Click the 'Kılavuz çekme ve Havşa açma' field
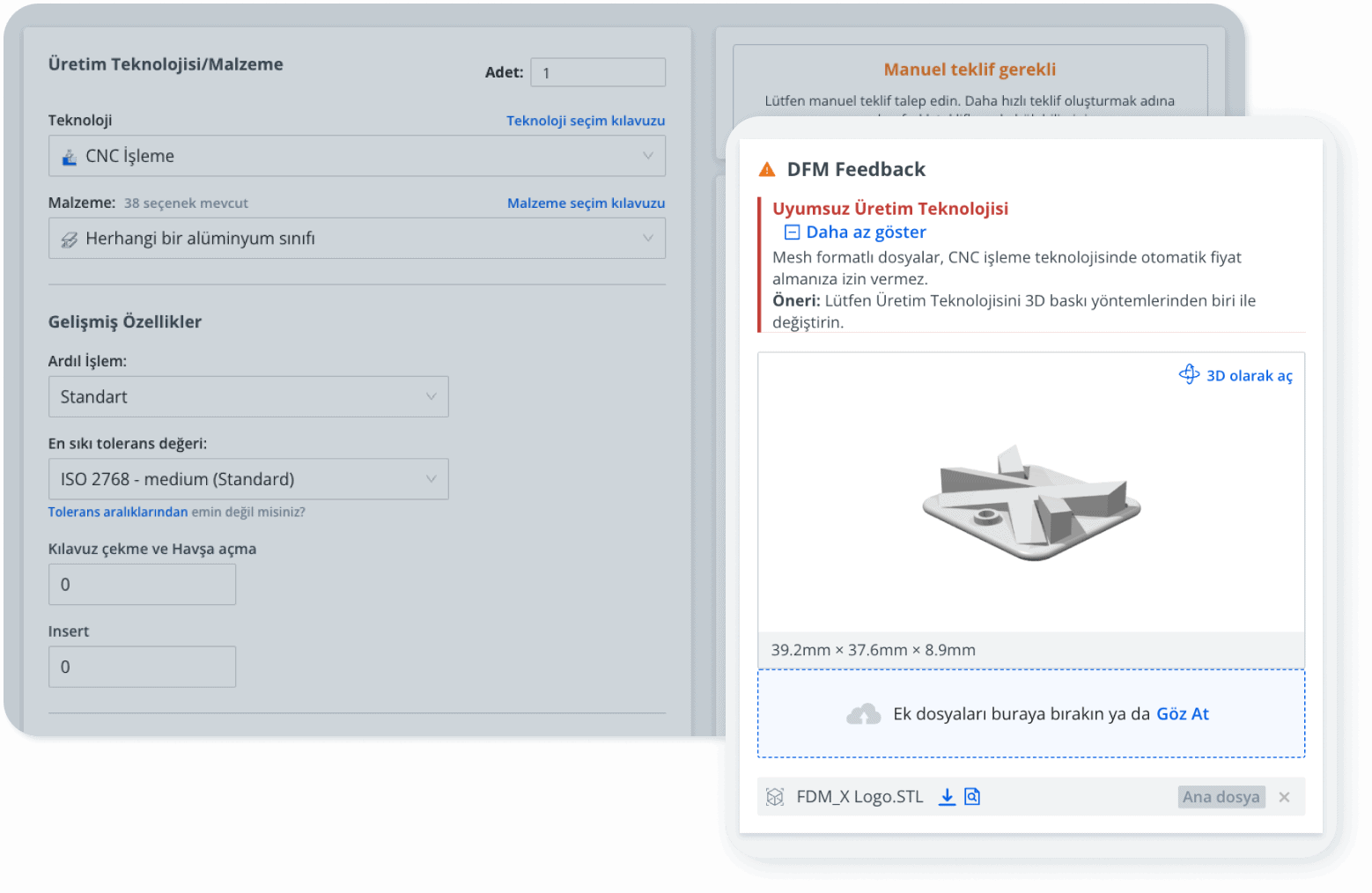 [x=142, y=585]
